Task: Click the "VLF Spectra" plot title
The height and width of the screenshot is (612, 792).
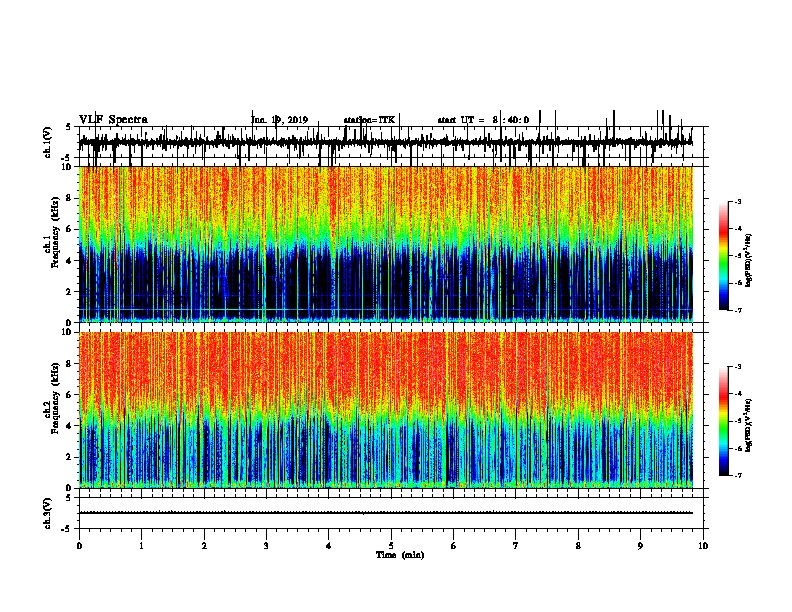Action: click(x=113, y=120)
